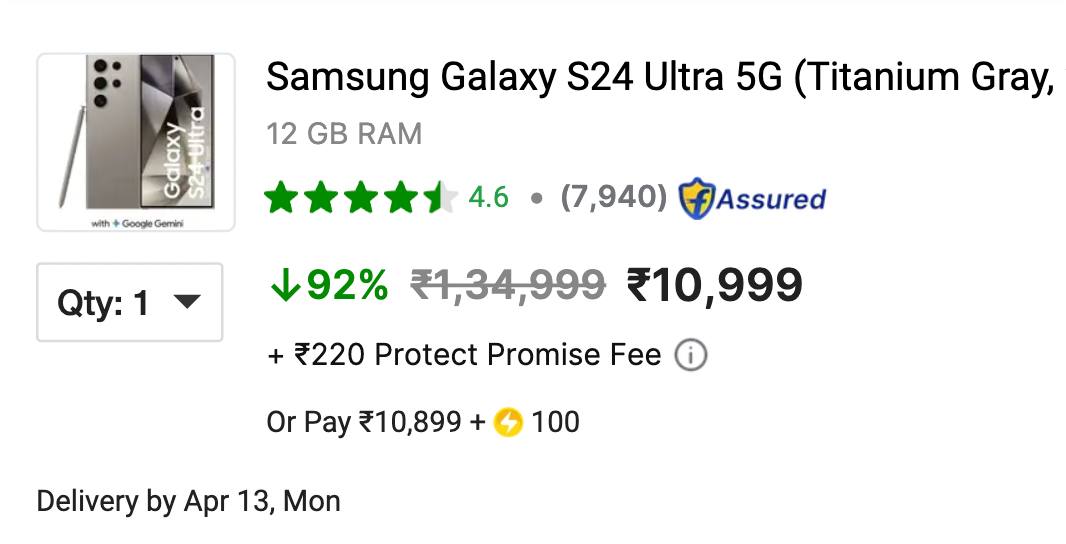Click the Qty dropdown triangle arrow
The image size is (1066, 544).
tap(187, 301)
